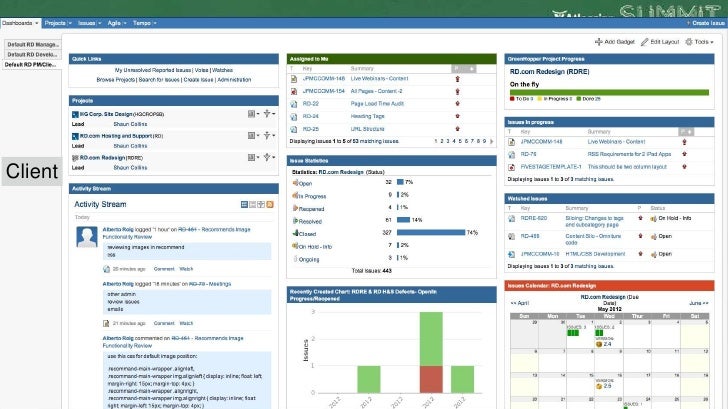Image resolution: width=728 pixels, height=409 pixels.
Task: Click Alberto Roig's avatar in Activity Stream
Action: pyautogui.click(x=87, y=237)
